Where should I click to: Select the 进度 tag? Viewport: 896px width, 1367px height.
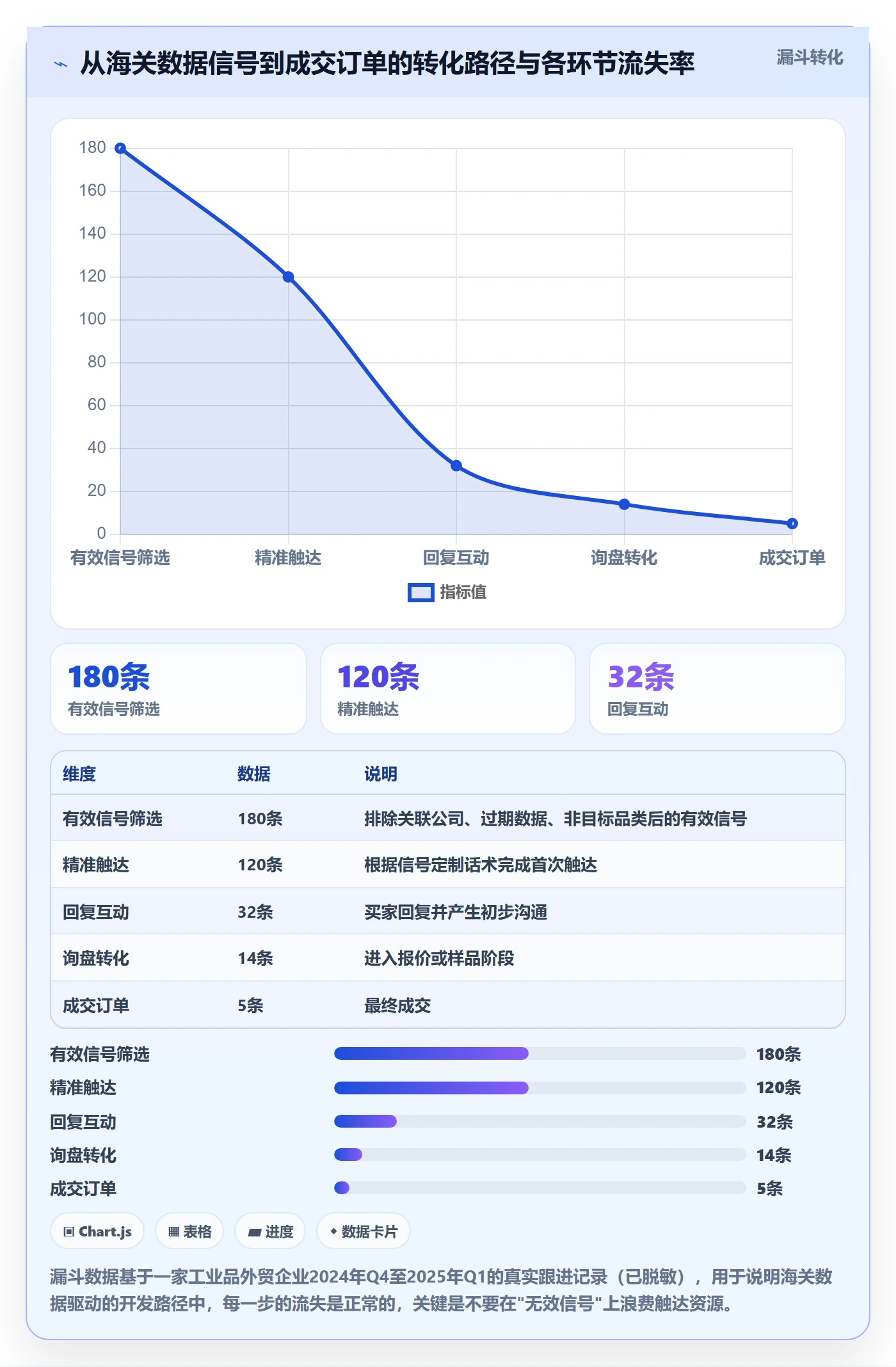click(270, 1231)
